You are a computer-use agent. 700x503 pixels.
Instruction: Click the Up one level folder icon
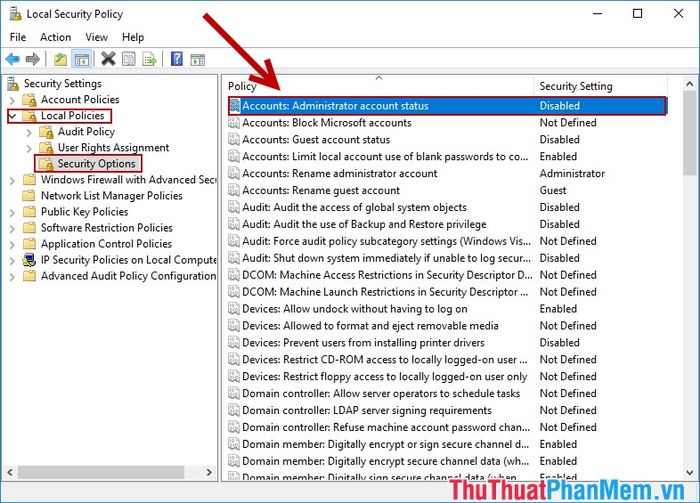coord(62,59)
